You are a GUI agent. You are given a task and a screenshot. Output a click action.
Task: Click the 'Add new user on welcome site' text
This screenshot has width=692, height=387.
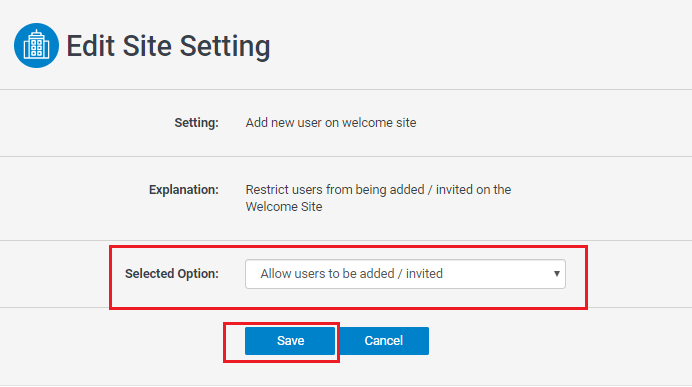(x=331, y=123)
